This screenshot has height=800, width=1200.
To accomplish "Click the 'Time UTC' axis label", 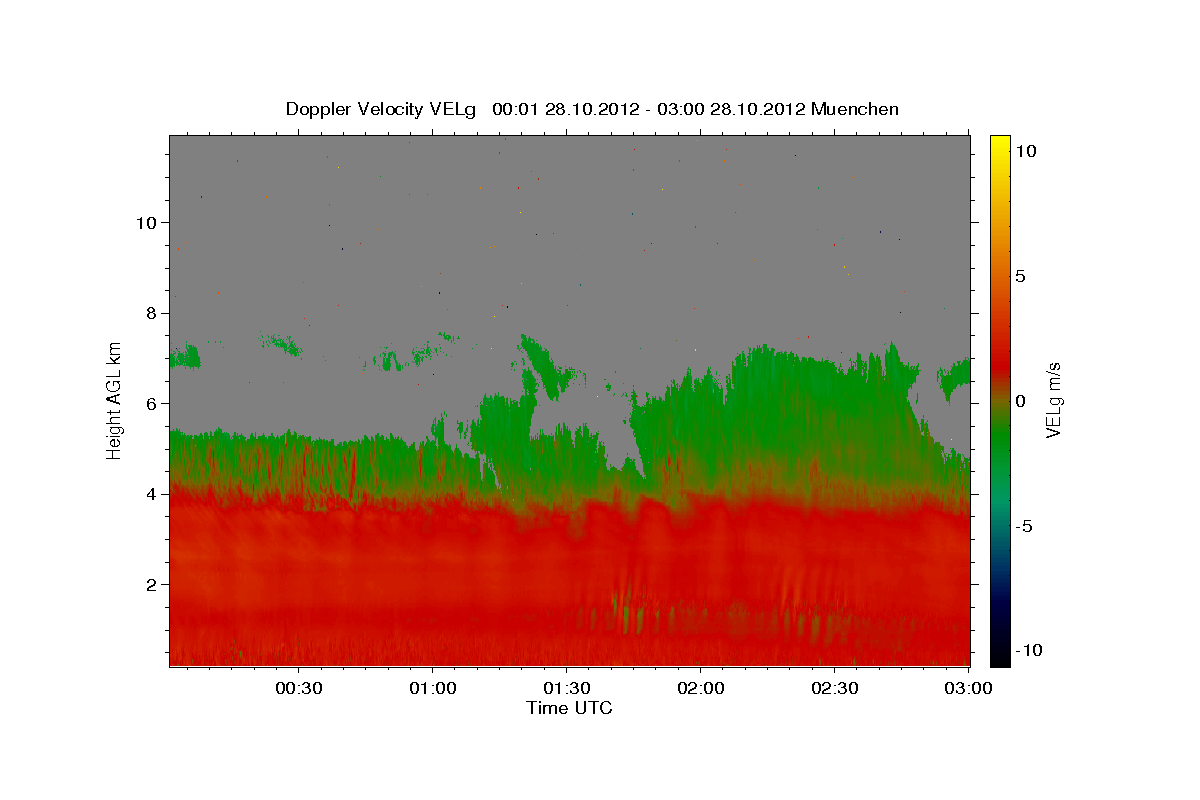I will tap(569, 708).
